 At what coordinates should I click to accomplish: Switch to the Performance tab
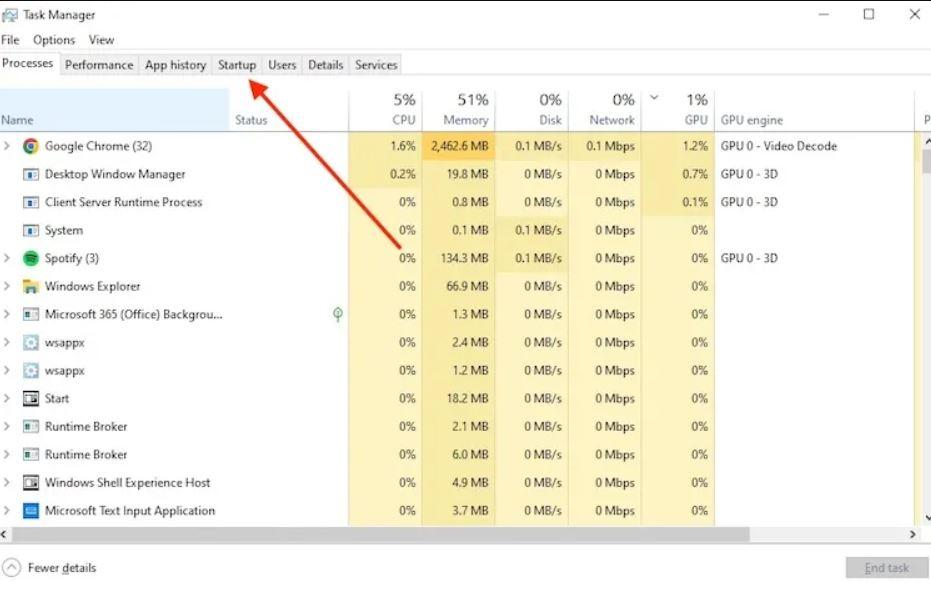point(99,65)
